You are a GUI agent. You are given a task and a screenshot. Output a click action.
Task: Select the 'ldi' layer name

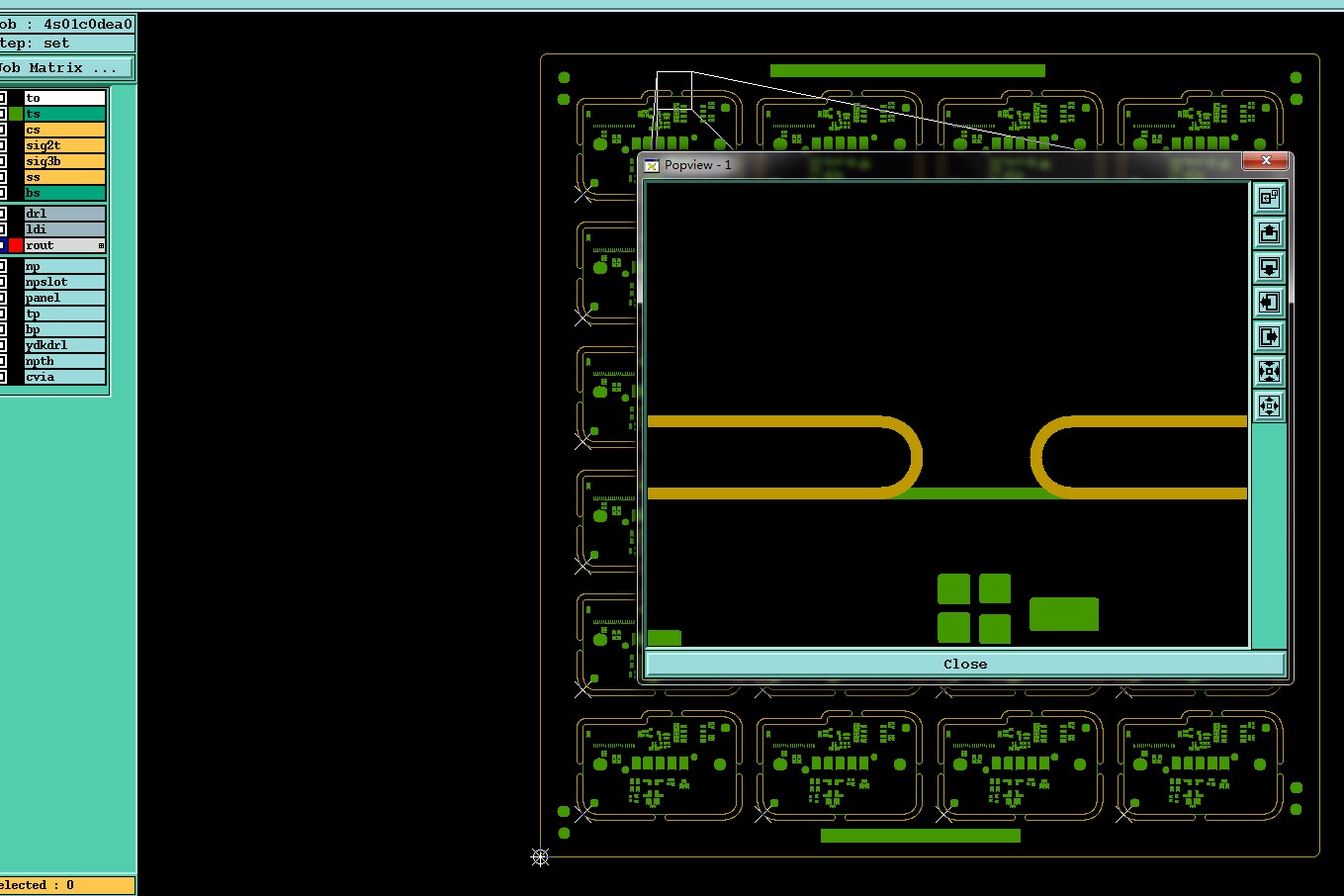65,229
